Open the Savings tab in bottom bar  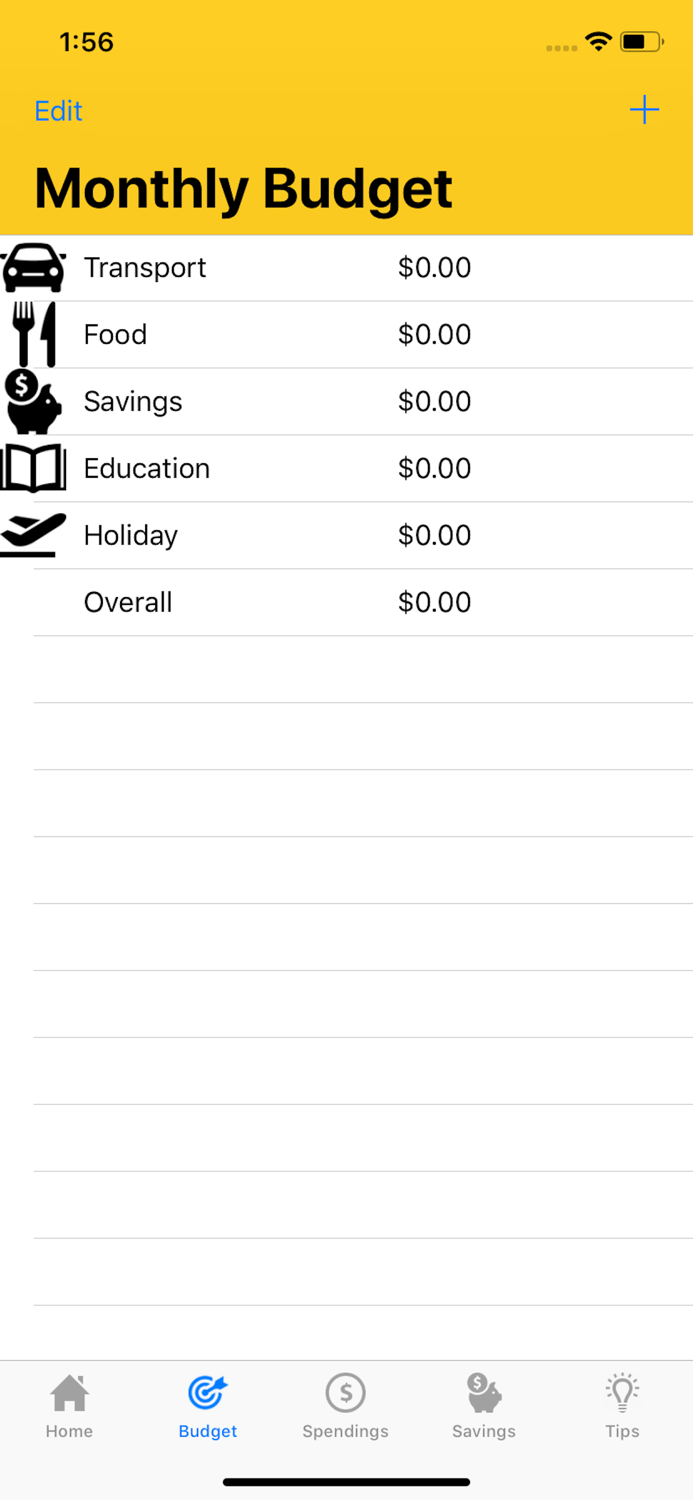(x=483, y=1407)
